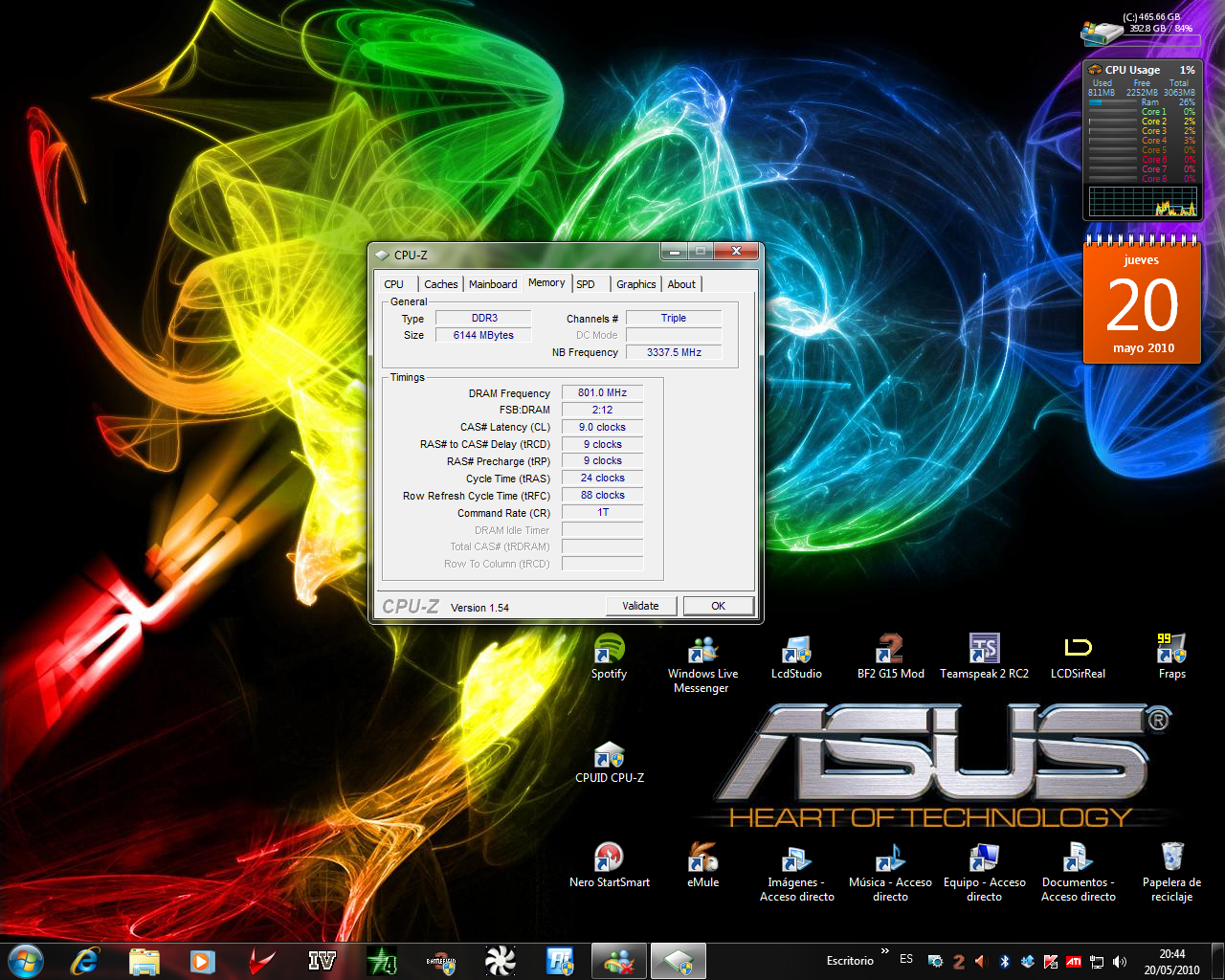The width and height of the screenshot is (1225, 980).
Task: Open the Windows Live Messenger taskbar button
Action: coord(618,960)
